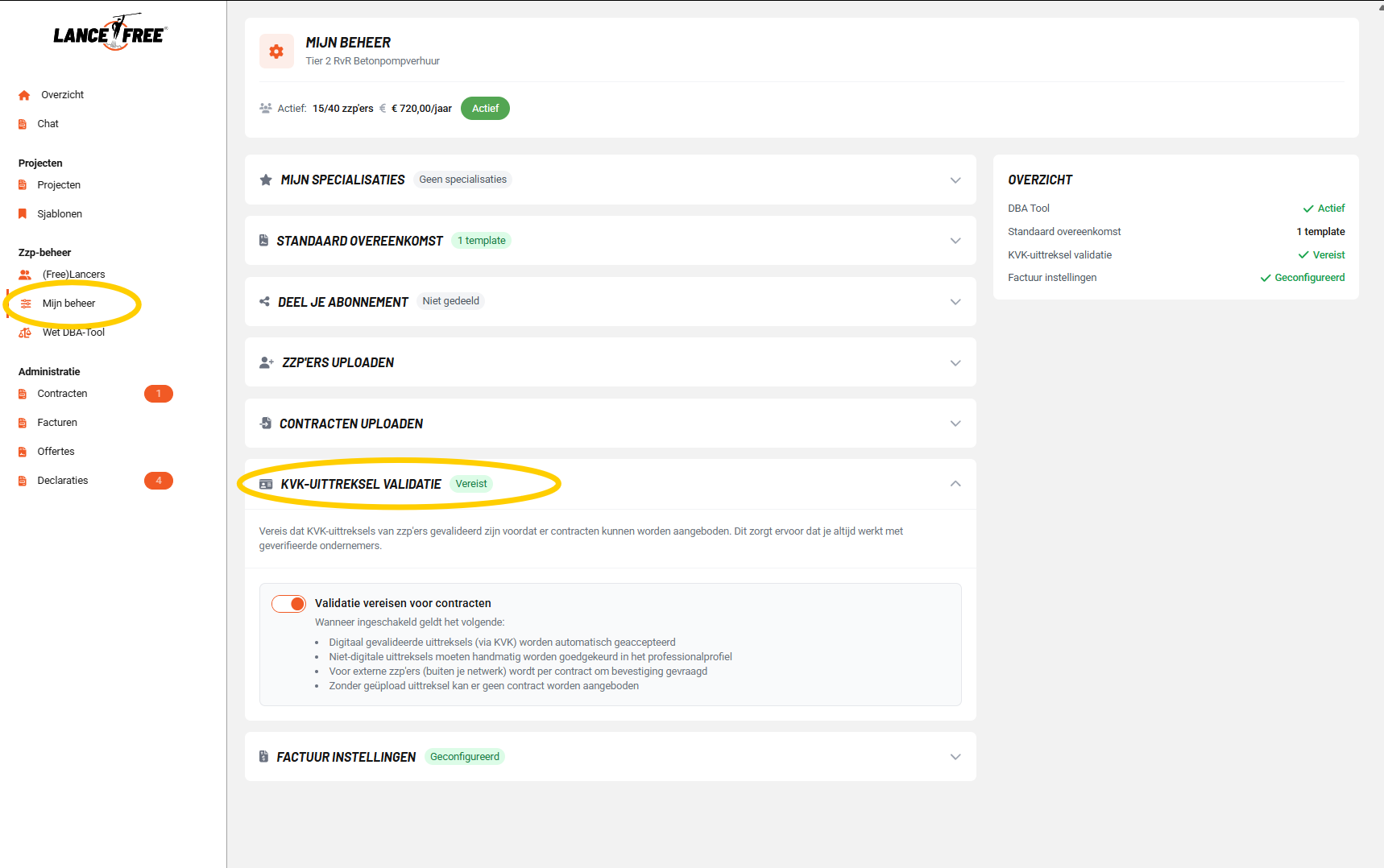
Task: Click the bookmark icon beside Sjablonen
Action: tap(23, 214)
